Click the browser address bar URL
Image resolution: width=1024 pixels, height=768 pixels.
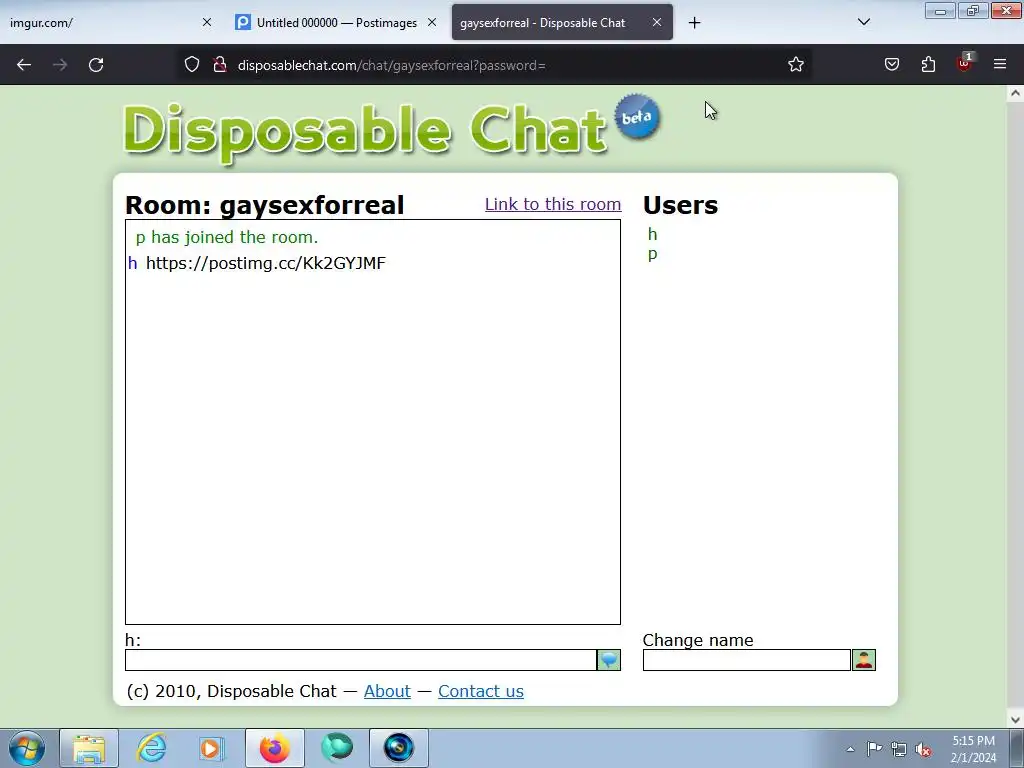click(x=392, y=65)
